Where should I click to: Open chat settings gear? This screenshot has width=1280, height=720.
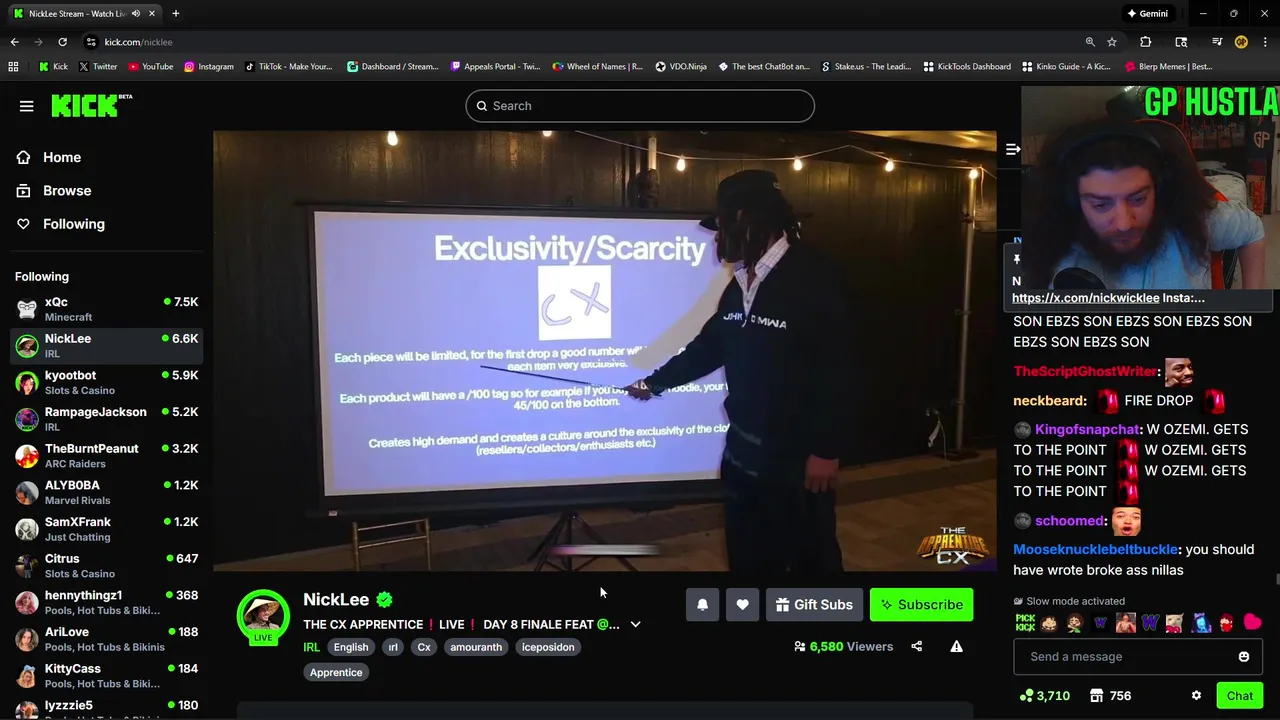[1196, 696]
